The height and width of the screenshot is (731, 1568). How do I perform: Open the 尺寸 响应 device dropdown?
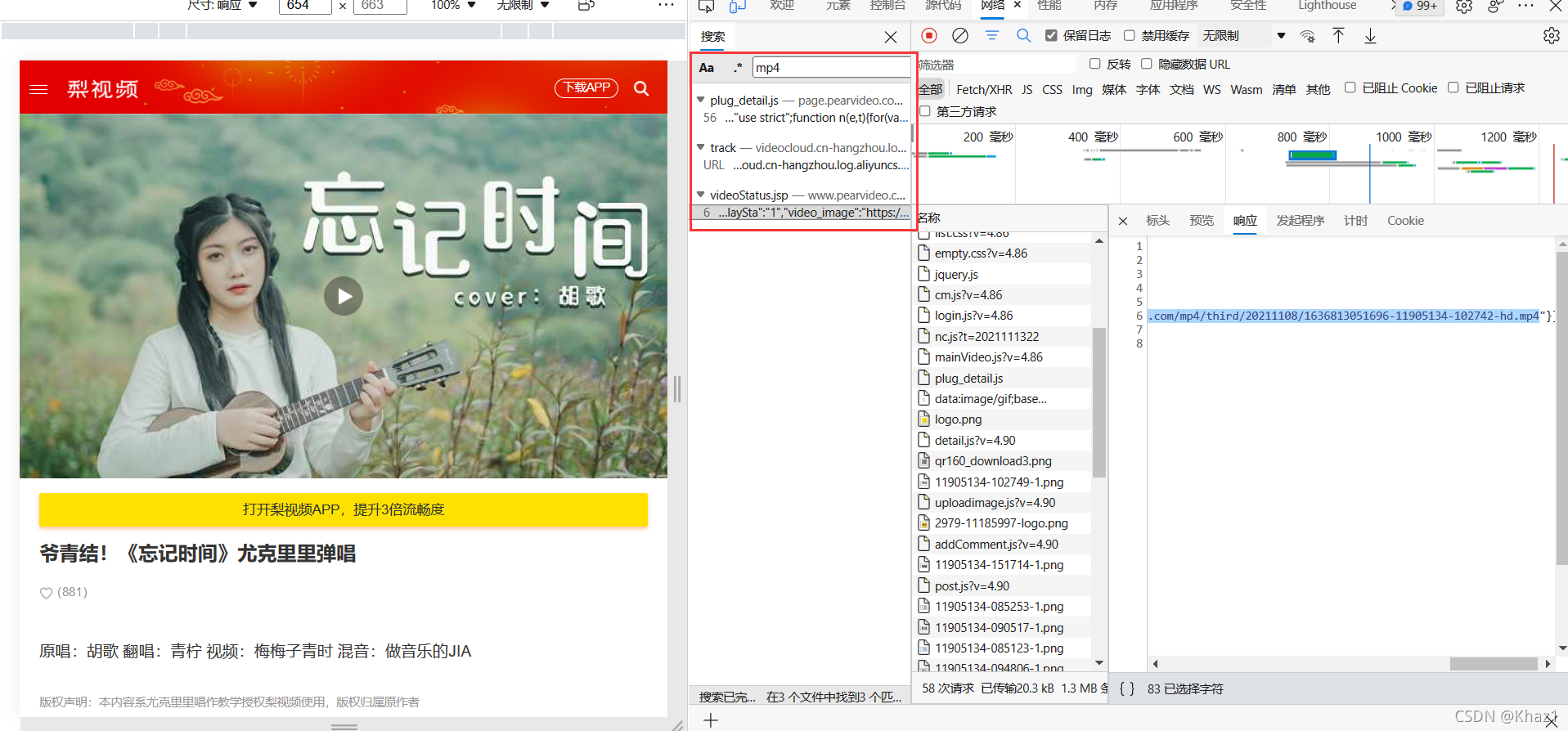pos(222,5)
